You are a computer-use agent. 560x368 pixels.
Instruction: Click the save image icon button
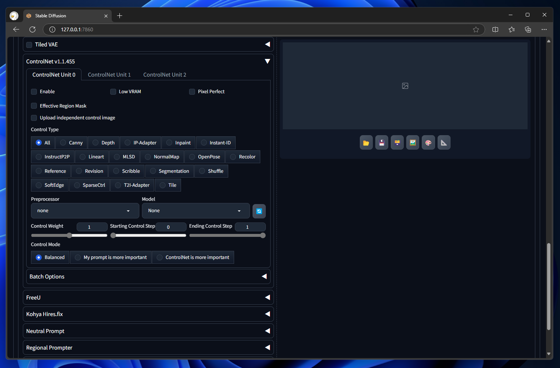coord(382,143)
